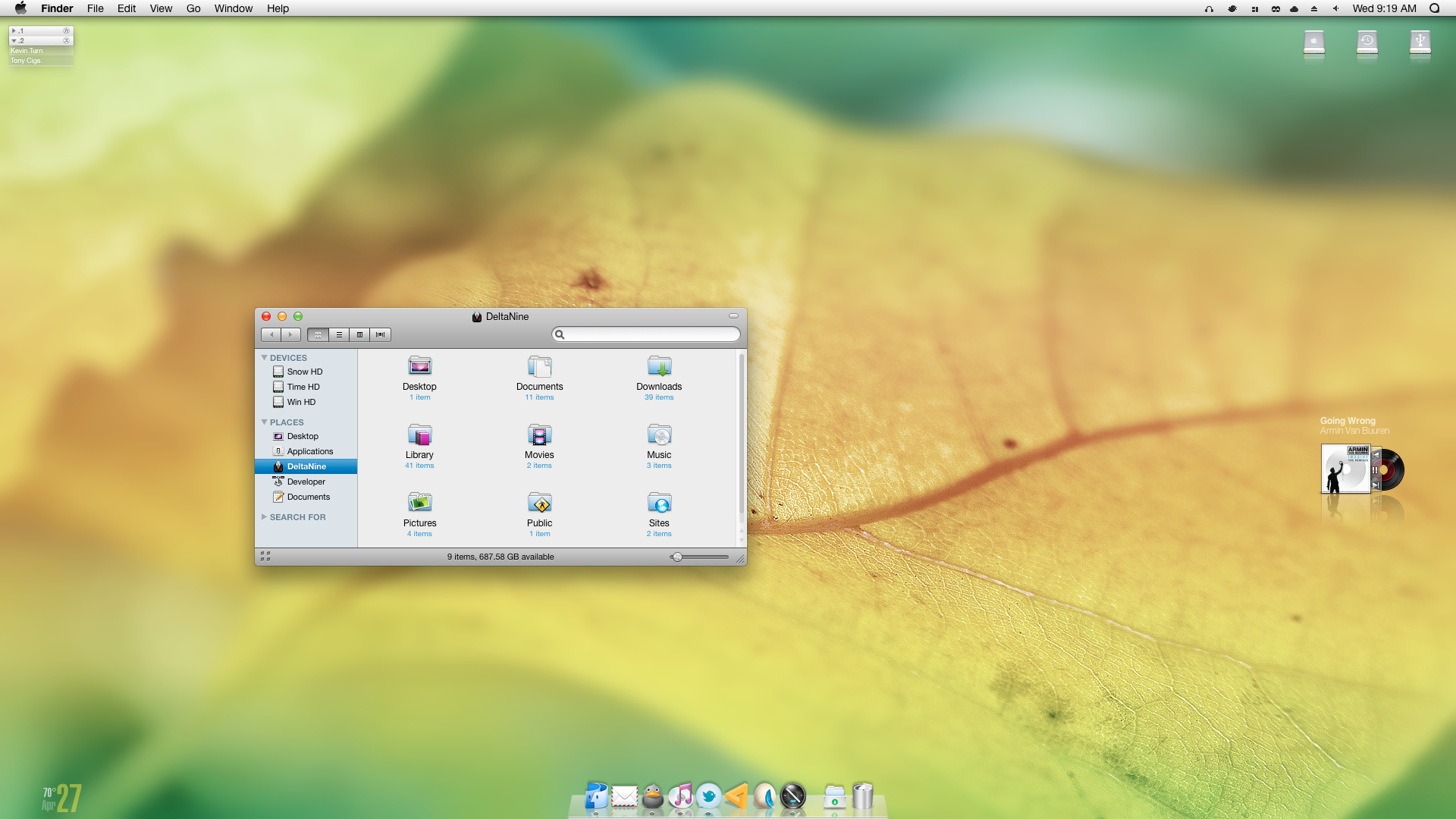1456x819 pixels.
Task: Toggle the toolbar with the title bar pill button
Action: tap(733, 315)
